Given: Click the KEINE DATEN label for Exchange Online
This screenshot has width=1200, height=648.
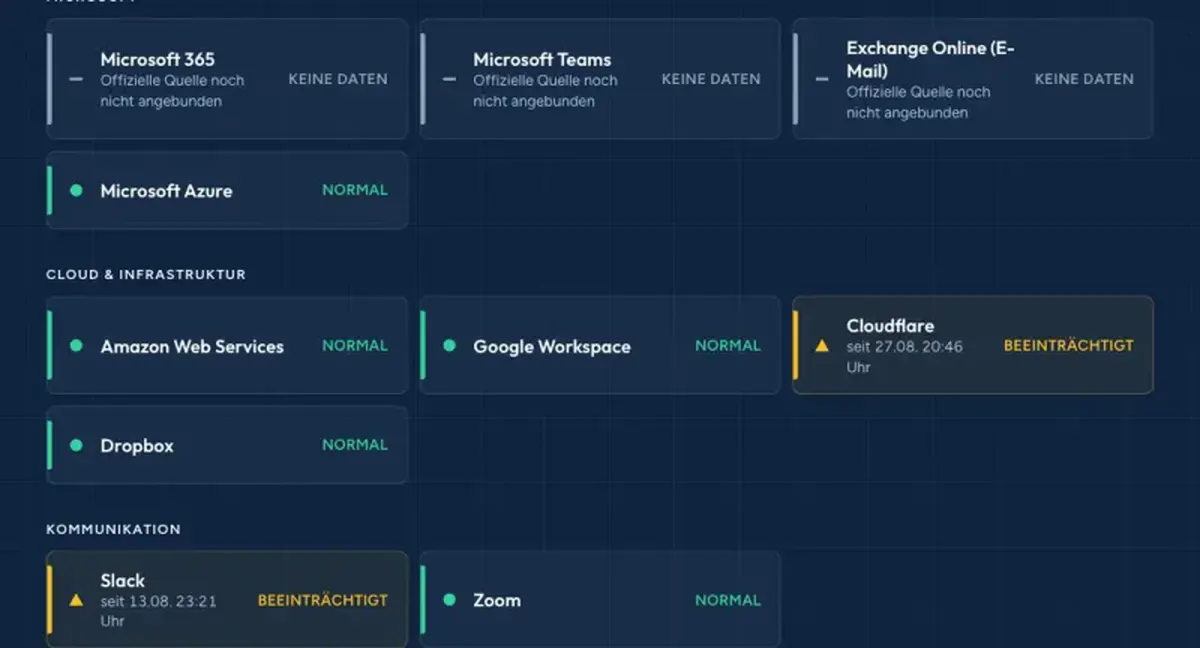Looking at the screenshot, I should [1084, 79].
